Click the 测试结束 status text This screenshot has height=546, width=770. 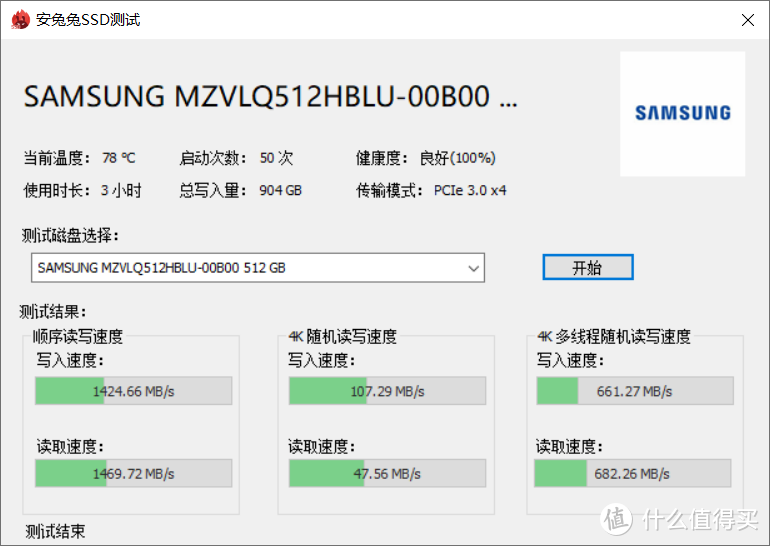click(55, 531)
